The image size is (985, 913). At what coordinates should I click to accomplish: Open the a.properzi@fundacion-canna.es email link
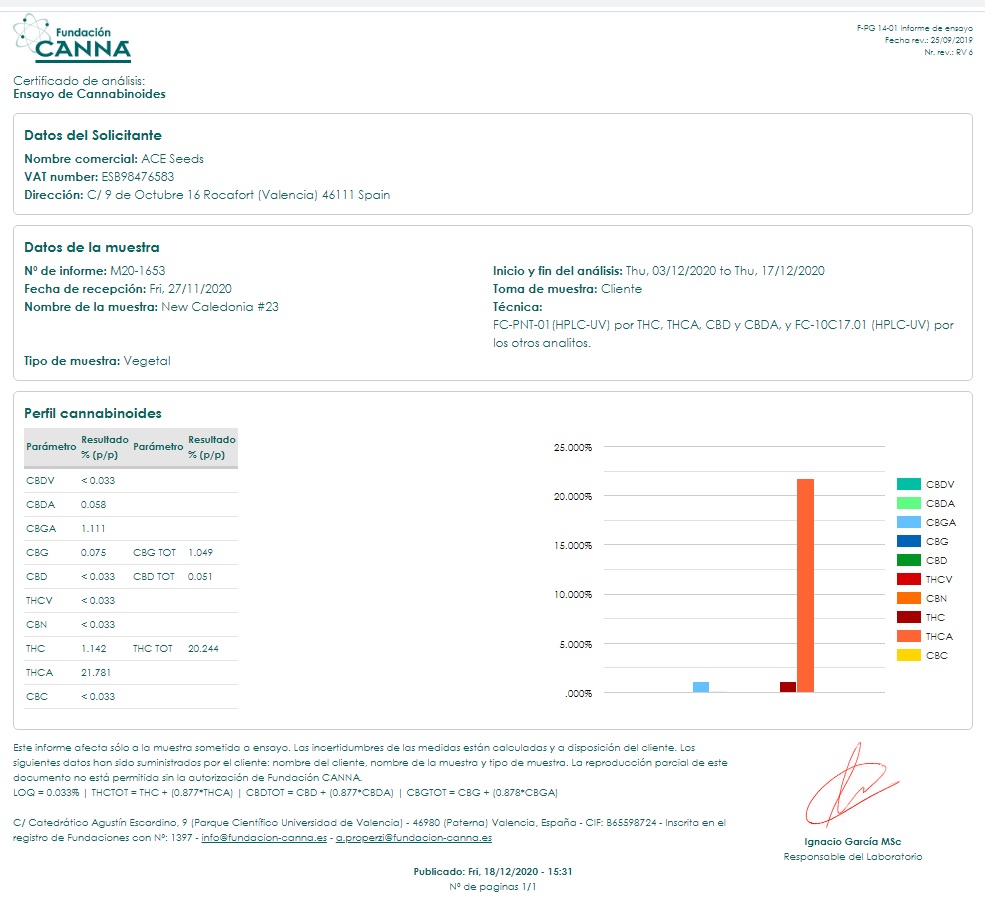point(413,838)
